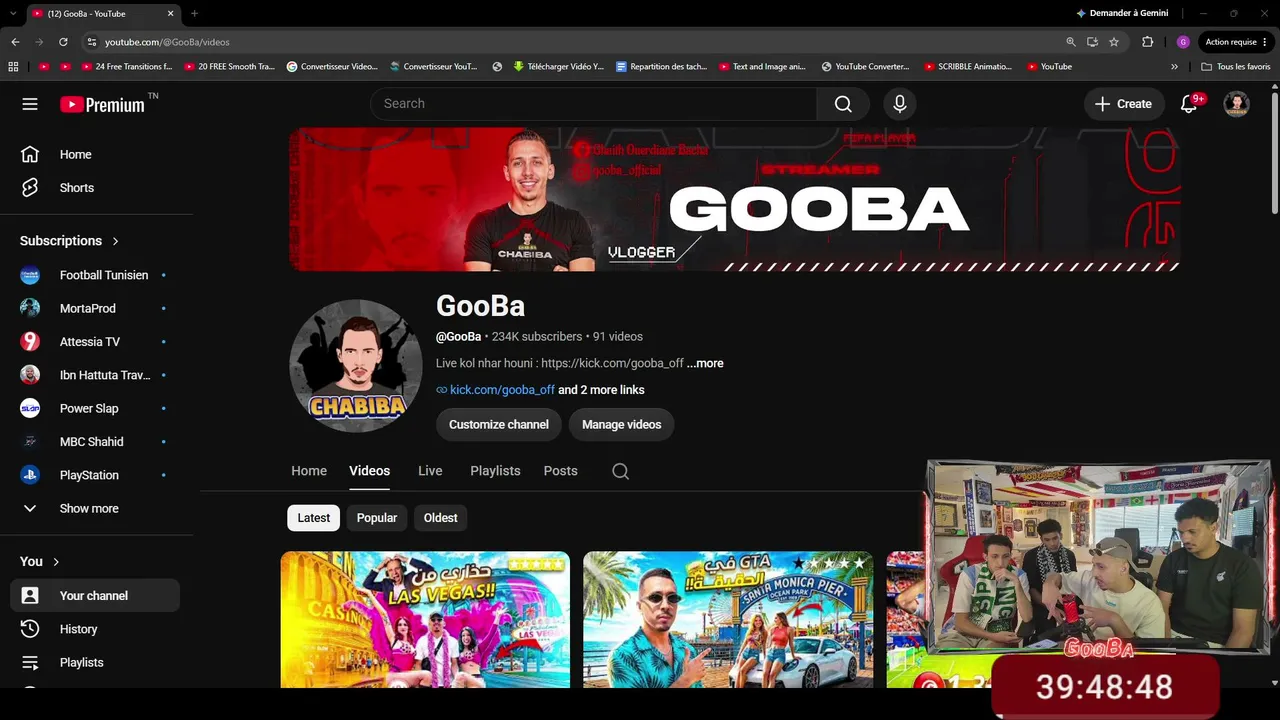Click the Manage videos button

[622, 425]
